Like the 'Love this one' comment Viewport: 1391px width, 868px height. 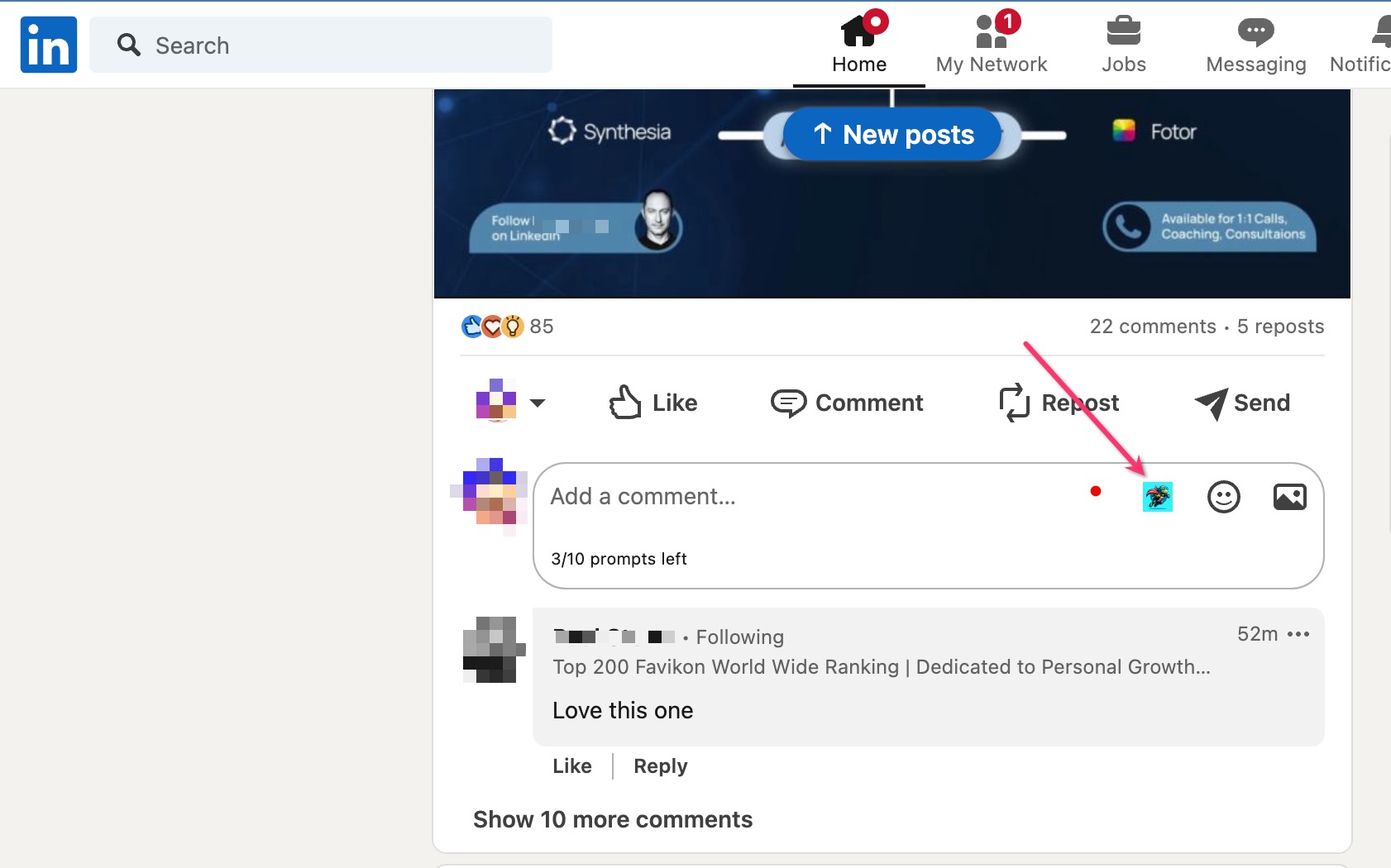[x=572, y=766]
